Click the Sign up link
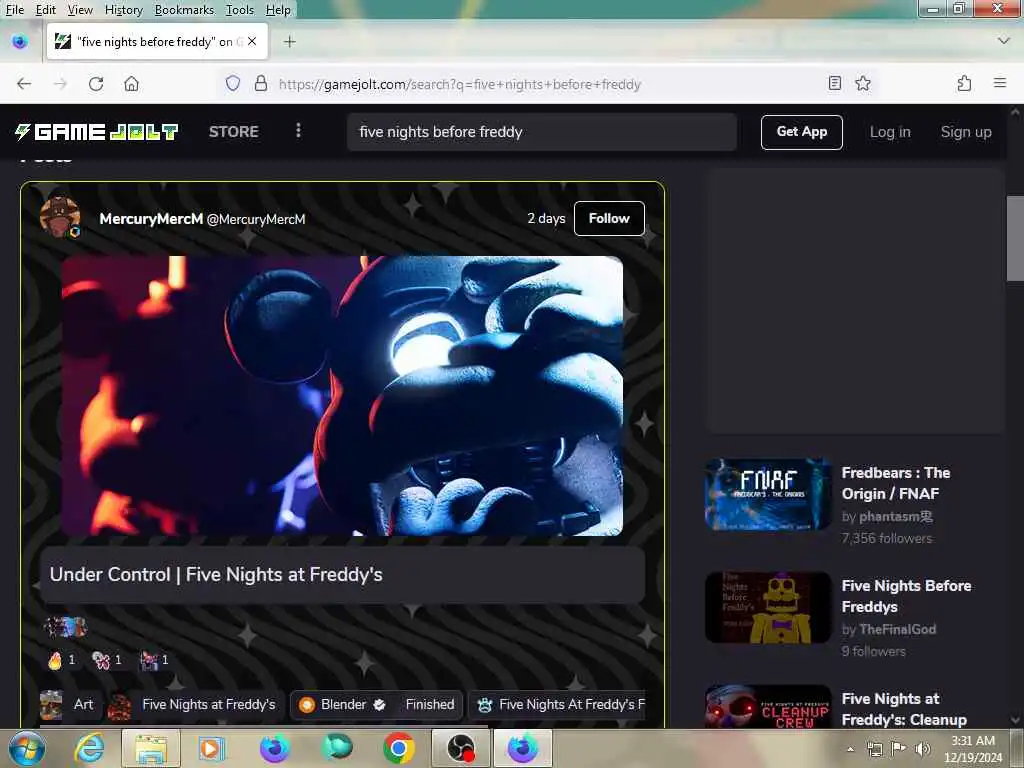Screen dimensions: 1024x768 pos(966,132)
